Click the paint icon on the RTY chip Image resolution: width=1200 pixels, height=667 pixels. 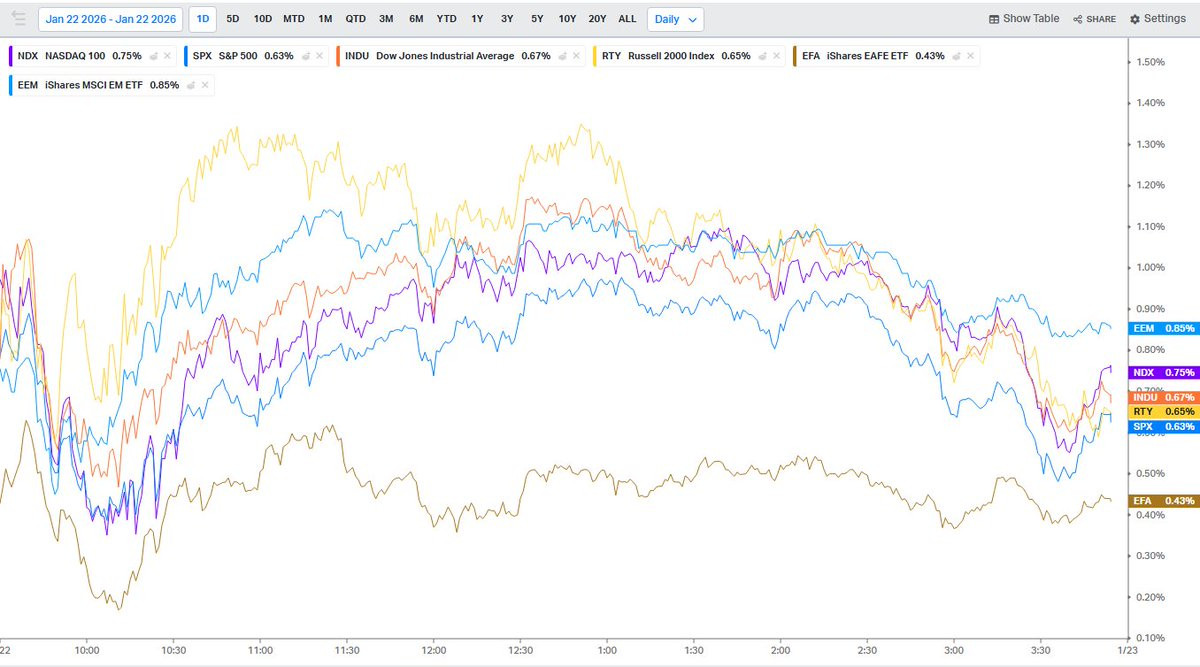point(761,56)
